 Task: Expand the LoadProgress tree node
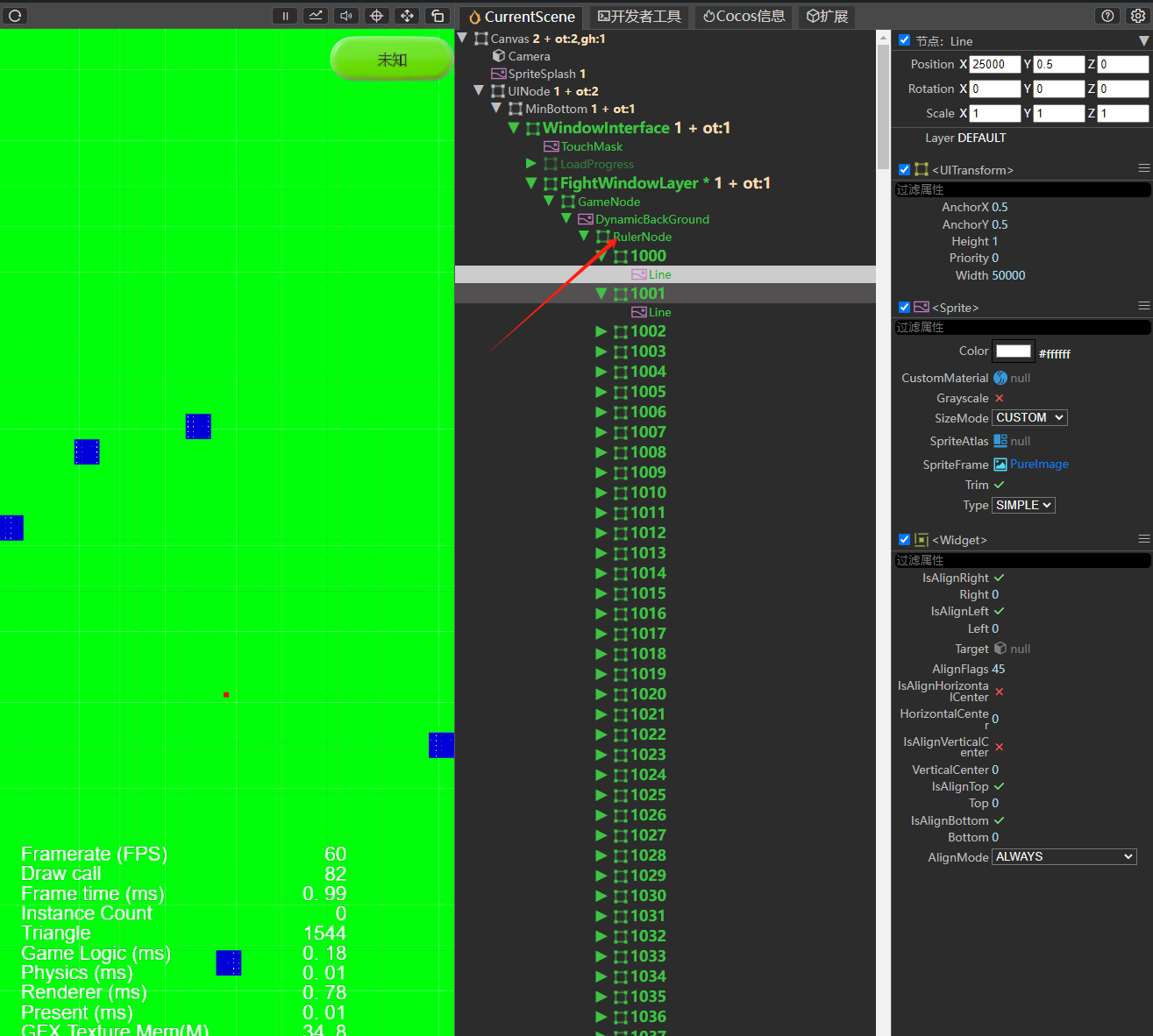click(531, 164)
